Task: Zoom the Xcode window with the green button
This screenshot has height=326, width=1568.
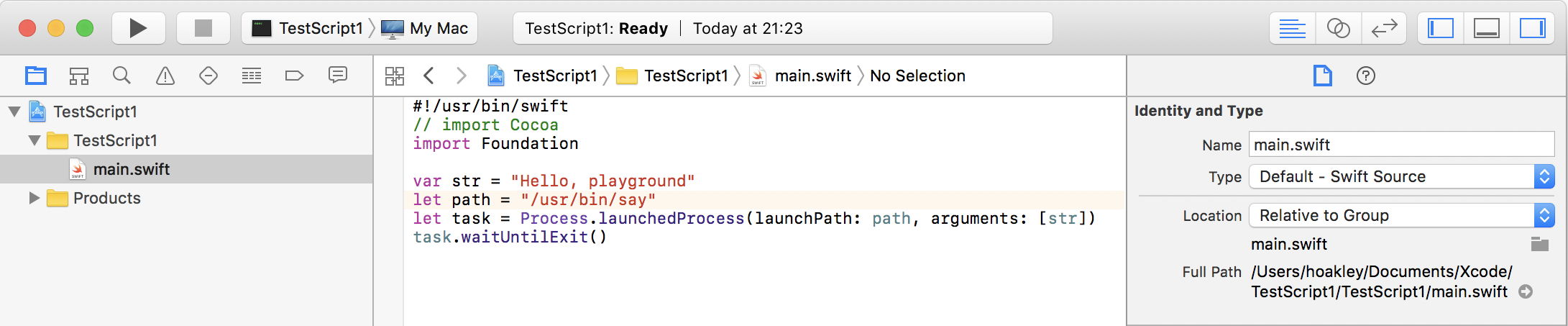Action: pos(85,28)
